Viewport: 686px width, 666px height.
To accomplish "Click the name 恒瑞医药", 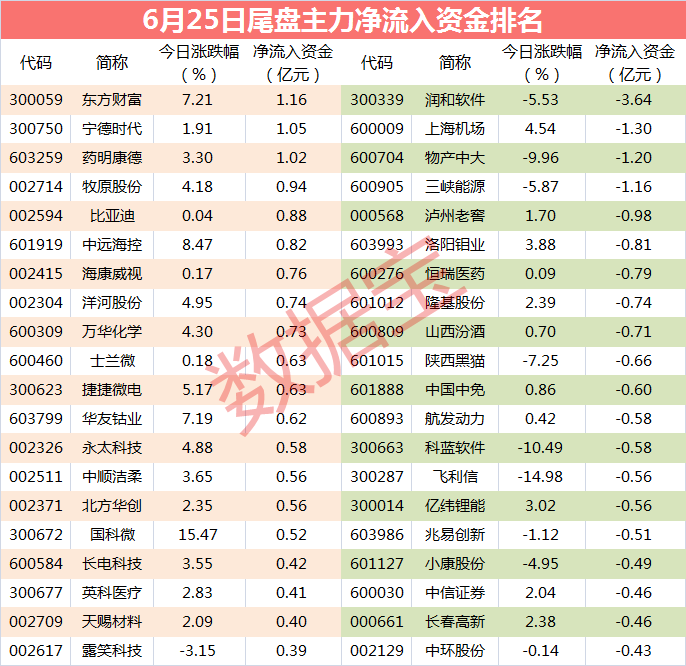I will 455,273.
